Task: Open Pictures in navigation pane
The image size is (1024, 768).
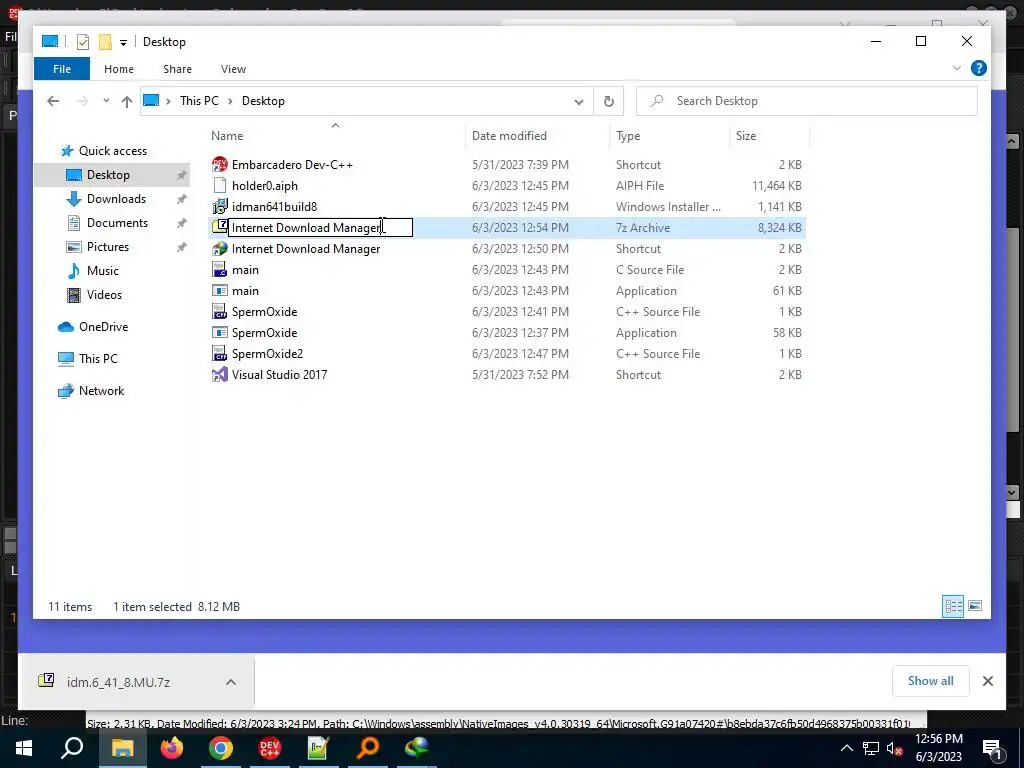Action: [x=108, y=247]
